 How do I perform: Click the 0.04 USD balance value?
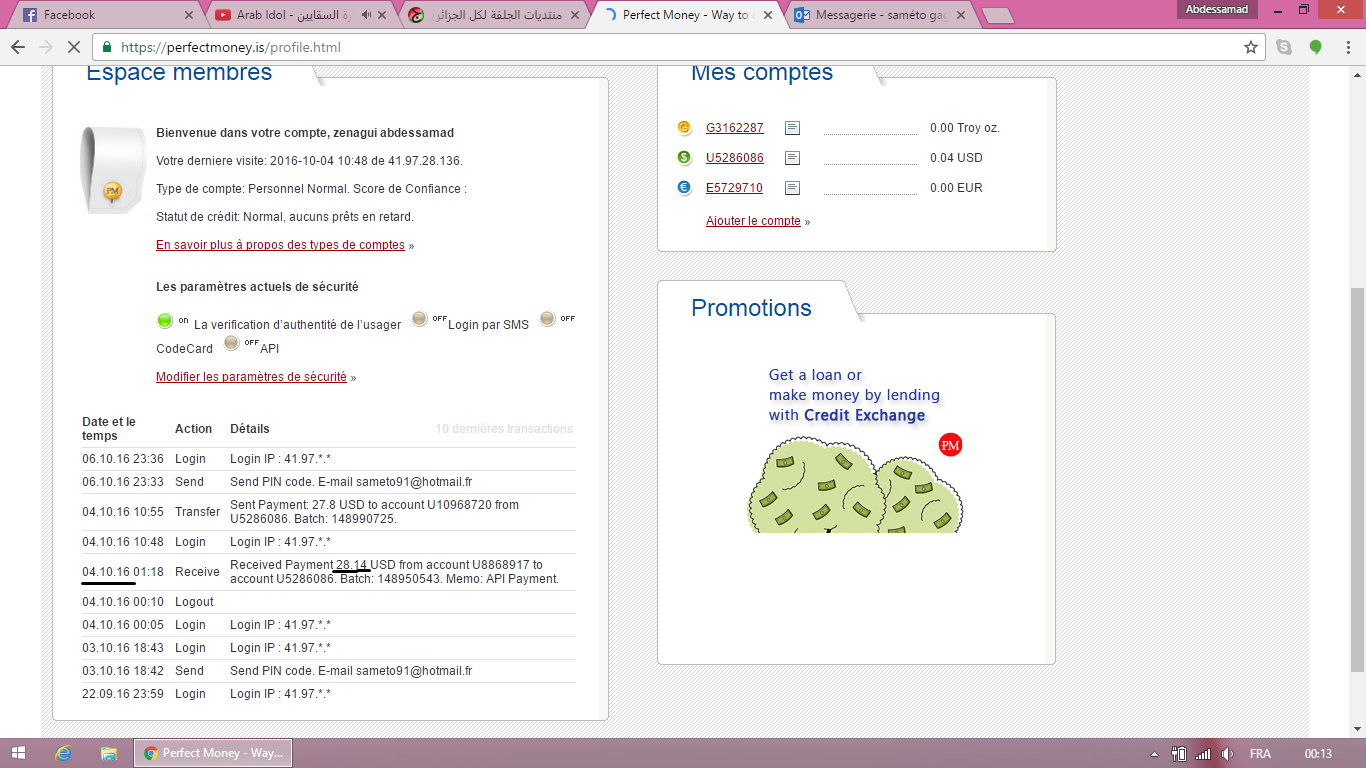point(956,158)
